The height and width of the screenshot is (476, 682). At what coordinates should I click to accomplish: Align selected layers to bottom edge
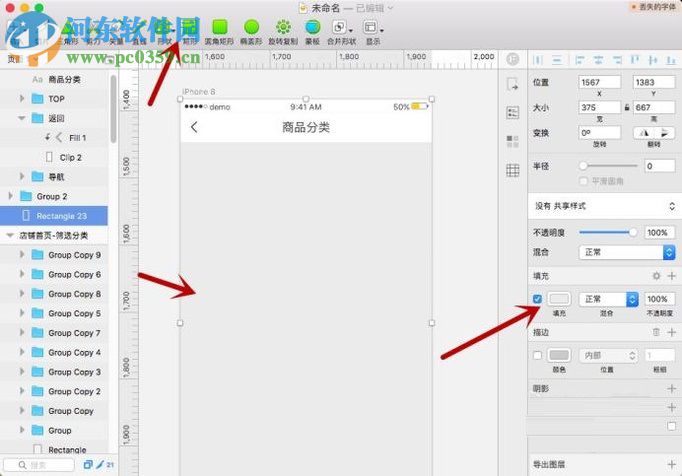671,60
